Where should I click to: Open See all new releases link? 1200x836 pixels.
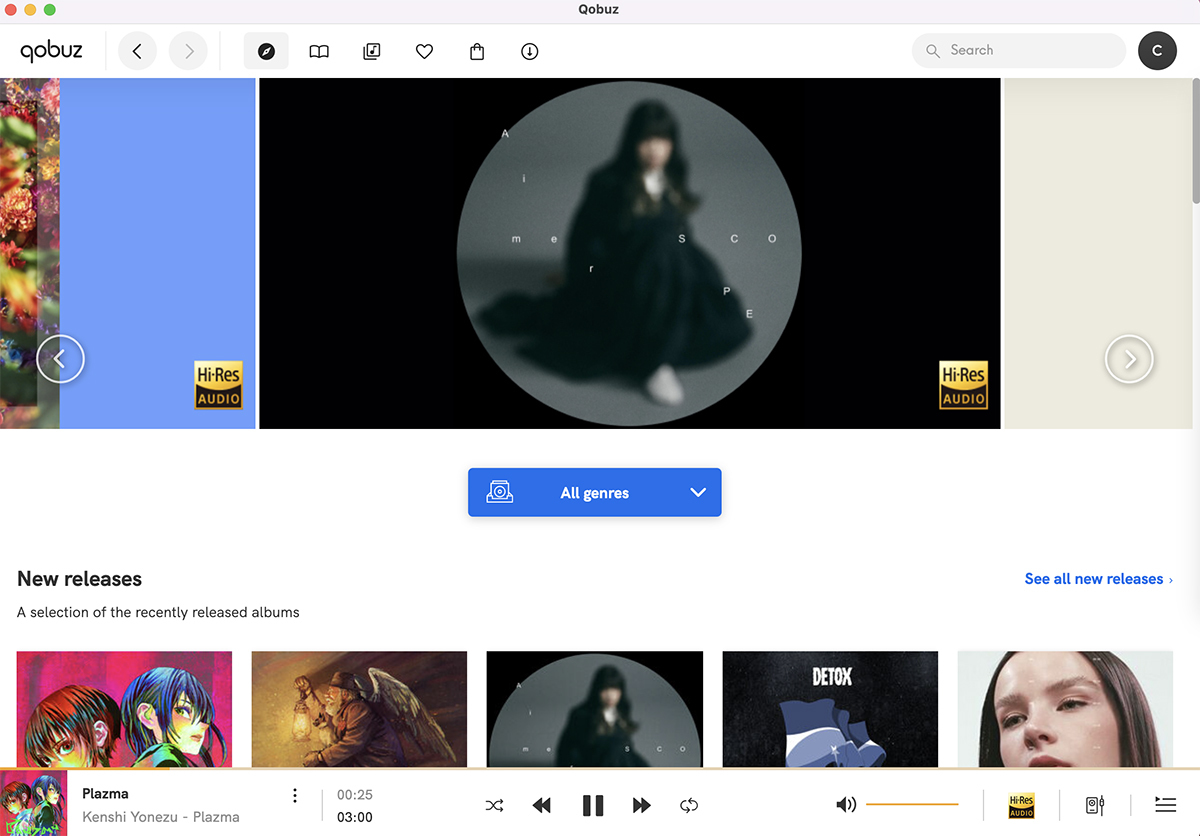(1098, 579)
